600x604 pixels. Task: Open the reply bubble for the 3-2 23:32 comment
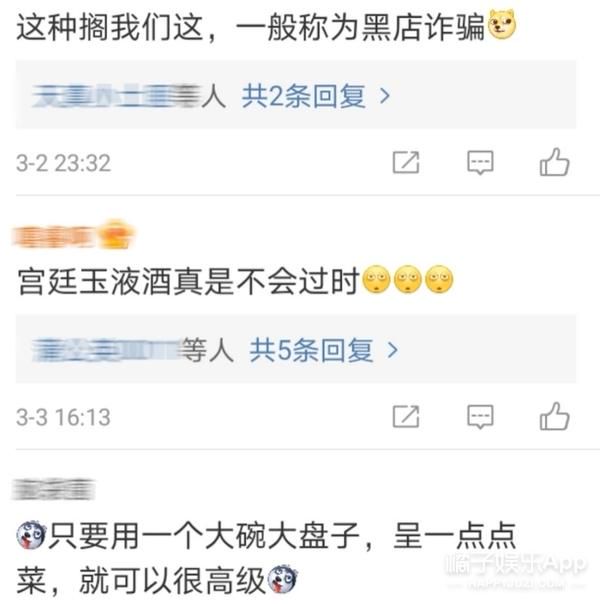tap(480, 162)
